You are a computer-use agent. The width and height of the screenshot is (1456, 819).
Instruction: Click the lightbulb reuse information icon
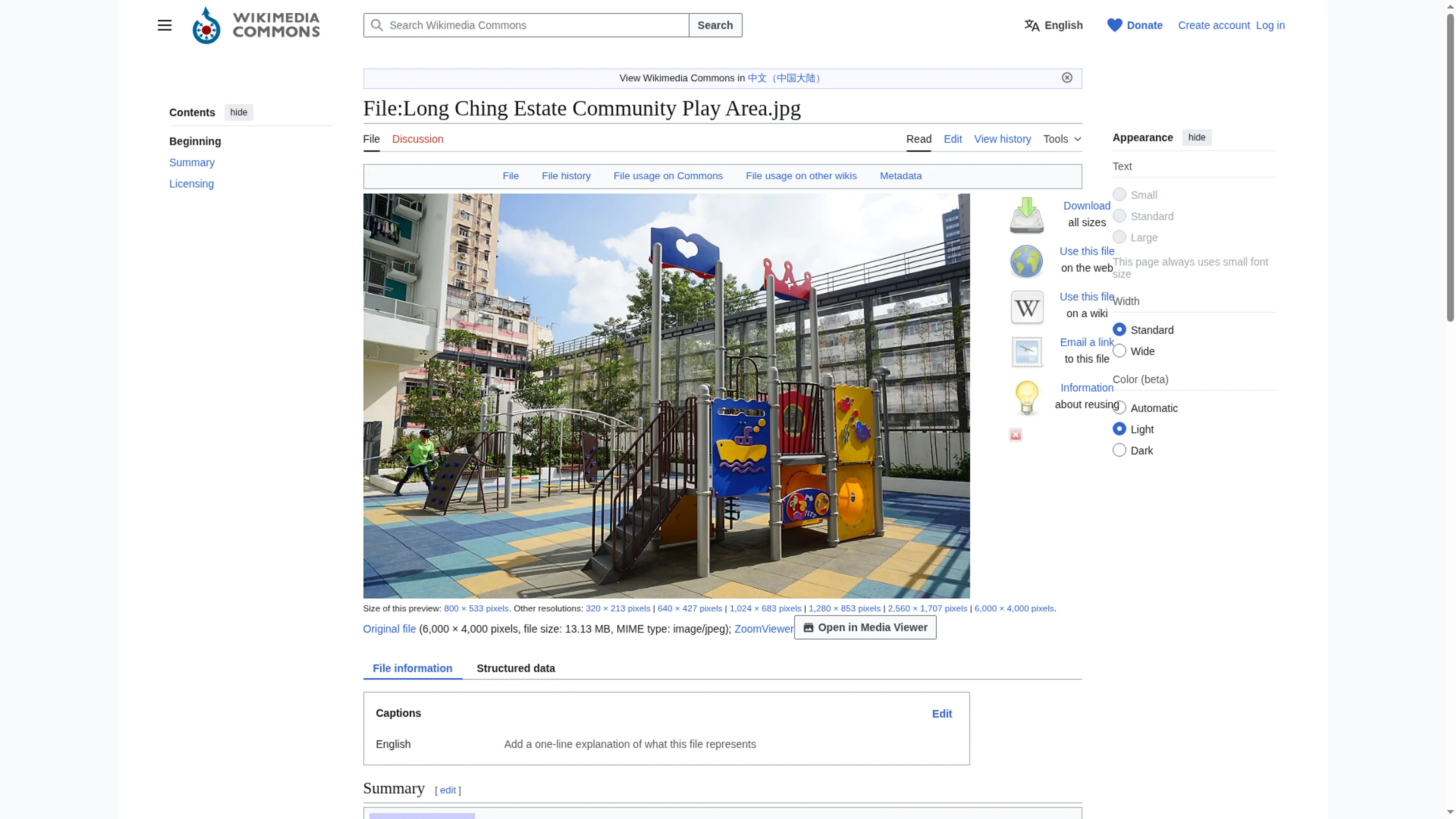coord(1026,398)
